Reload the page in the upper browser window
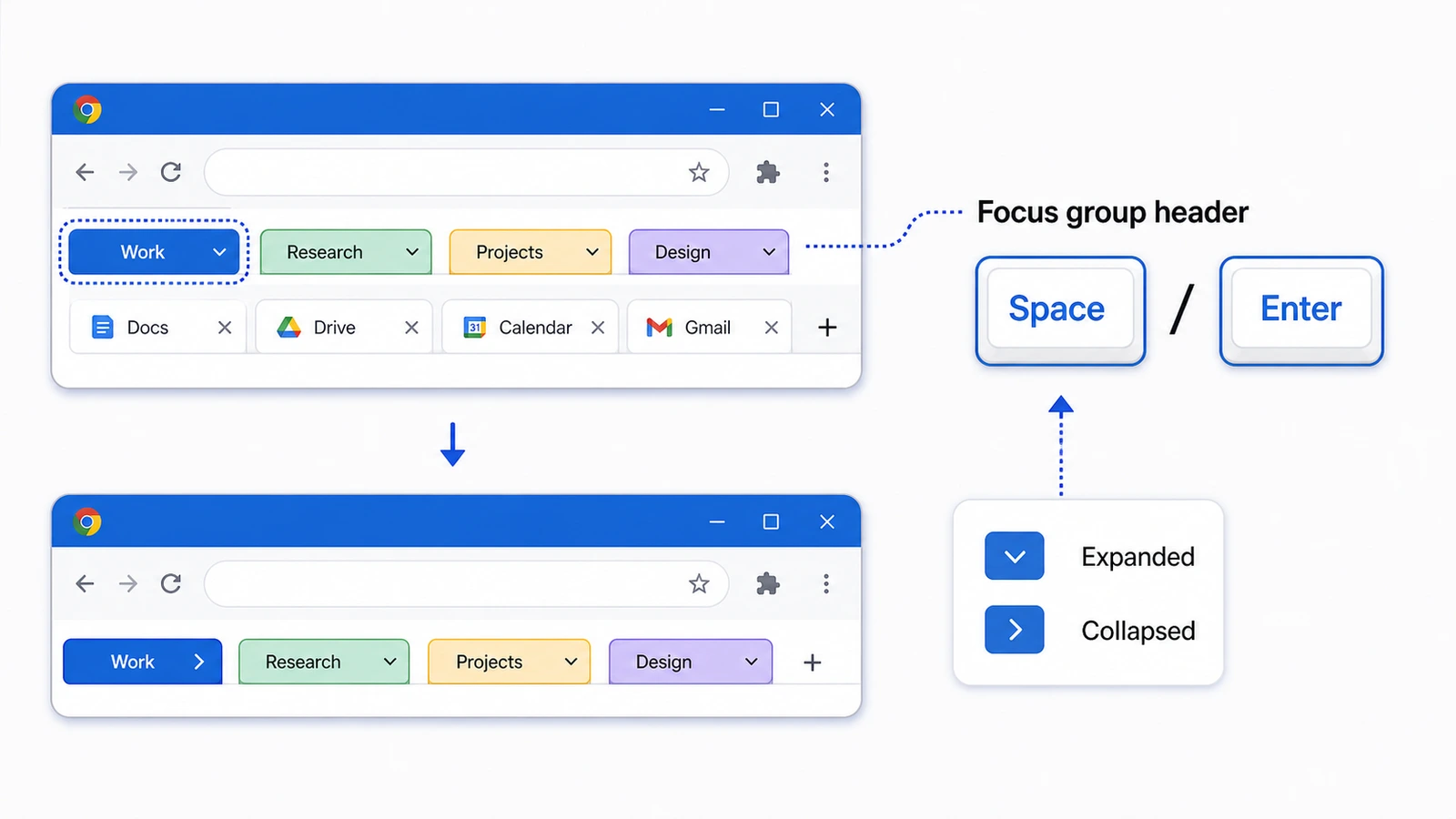This screenshot has height=819, width=1456. click(x=171, y=172)
